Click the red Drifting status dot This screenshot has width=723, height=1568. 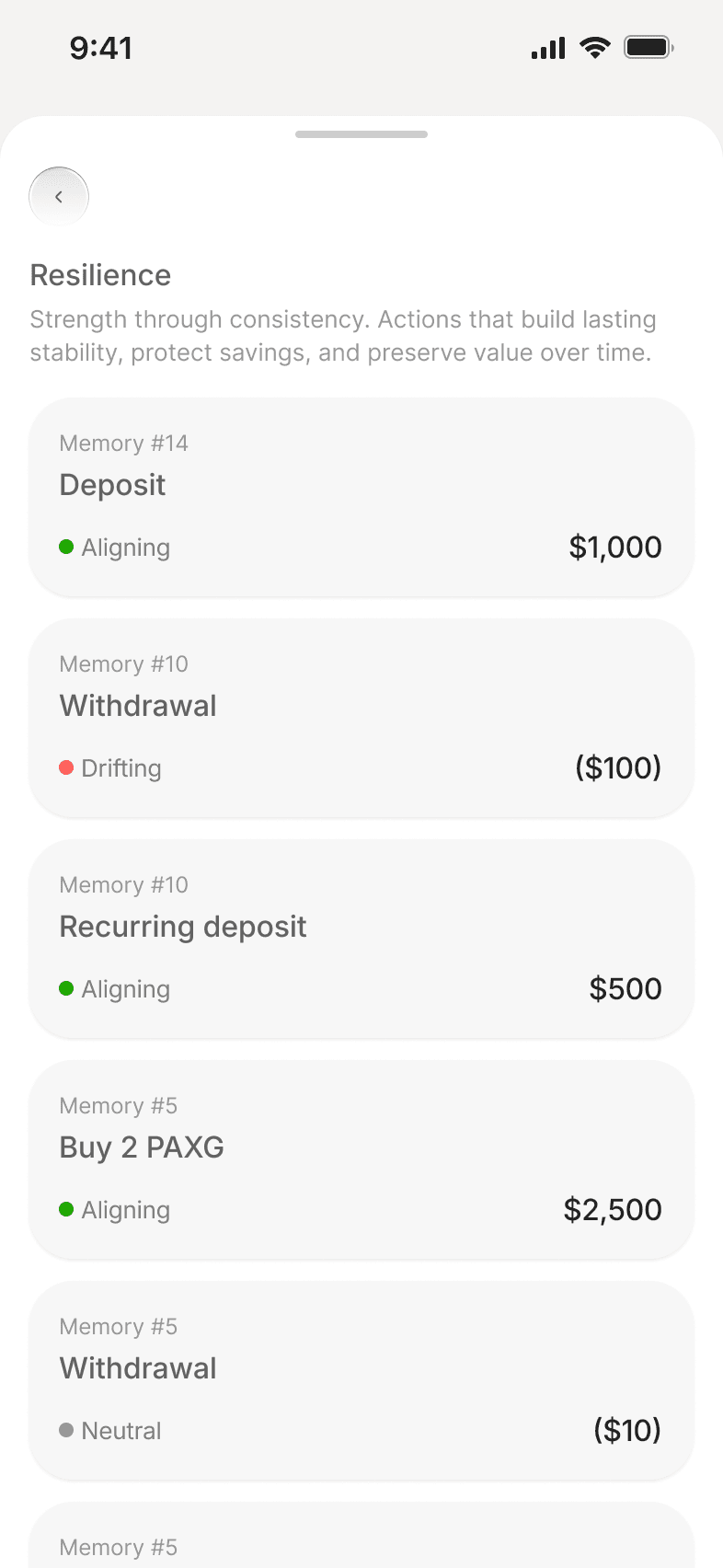point(66,767)
